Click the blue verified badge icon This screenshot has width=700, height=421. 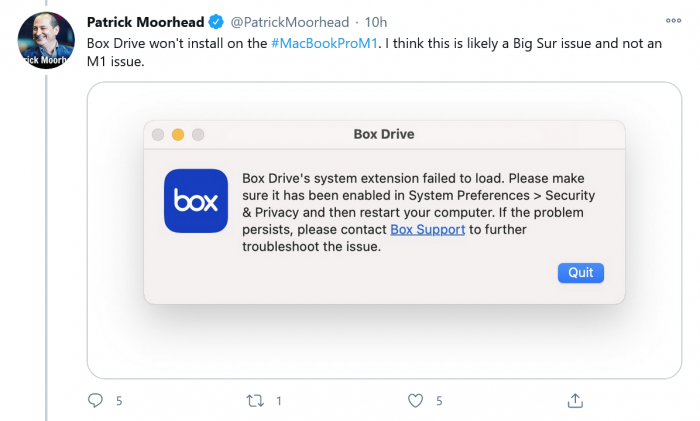coord(215,22)
